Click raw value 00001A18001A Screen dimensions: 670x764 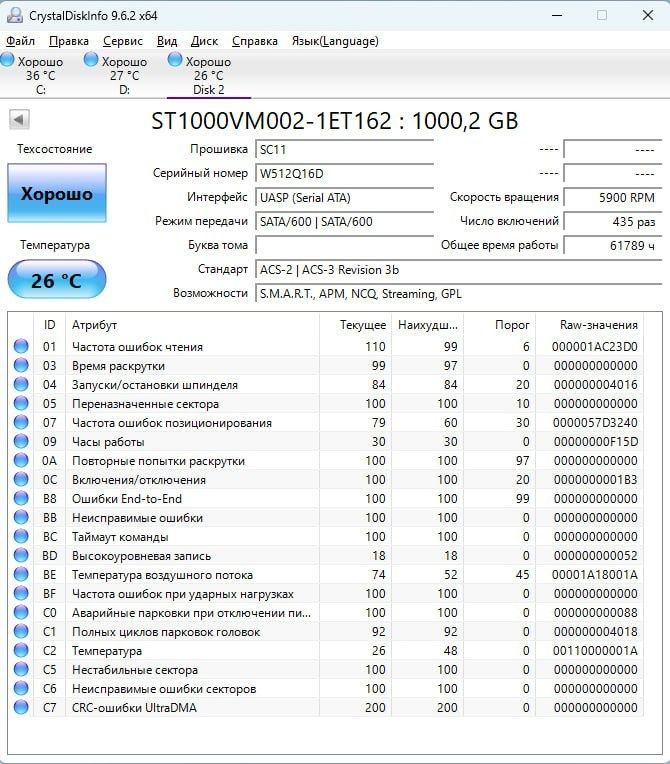595,574
